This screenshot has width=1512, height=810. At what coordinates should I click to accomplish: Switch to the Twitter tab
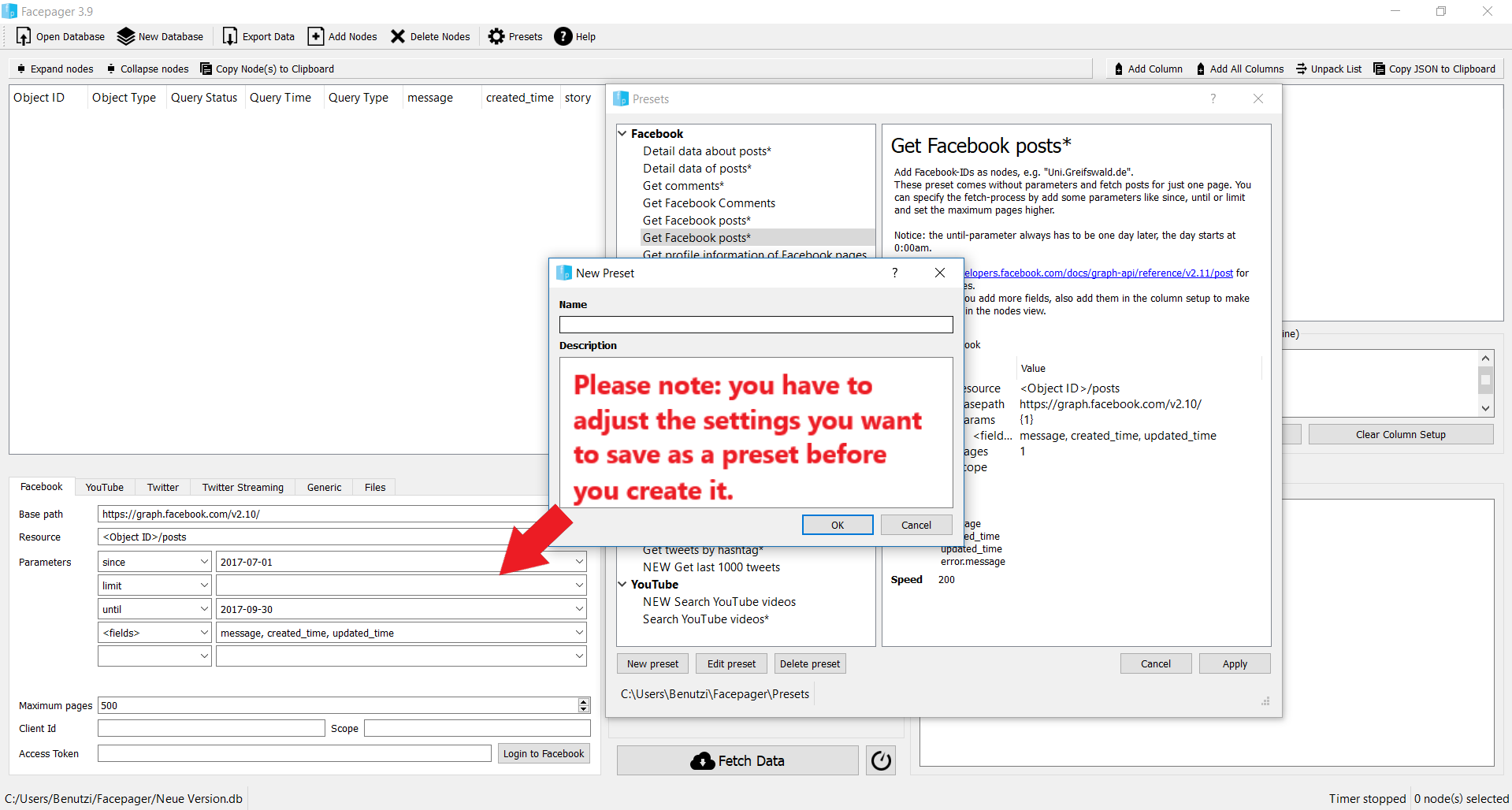click(x=163, y=487)
